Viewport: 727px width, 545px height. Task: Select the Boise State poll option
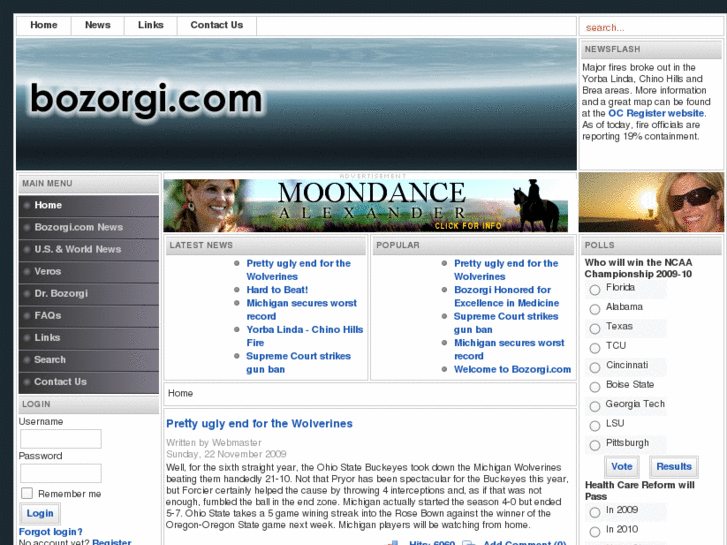[595, 387]
